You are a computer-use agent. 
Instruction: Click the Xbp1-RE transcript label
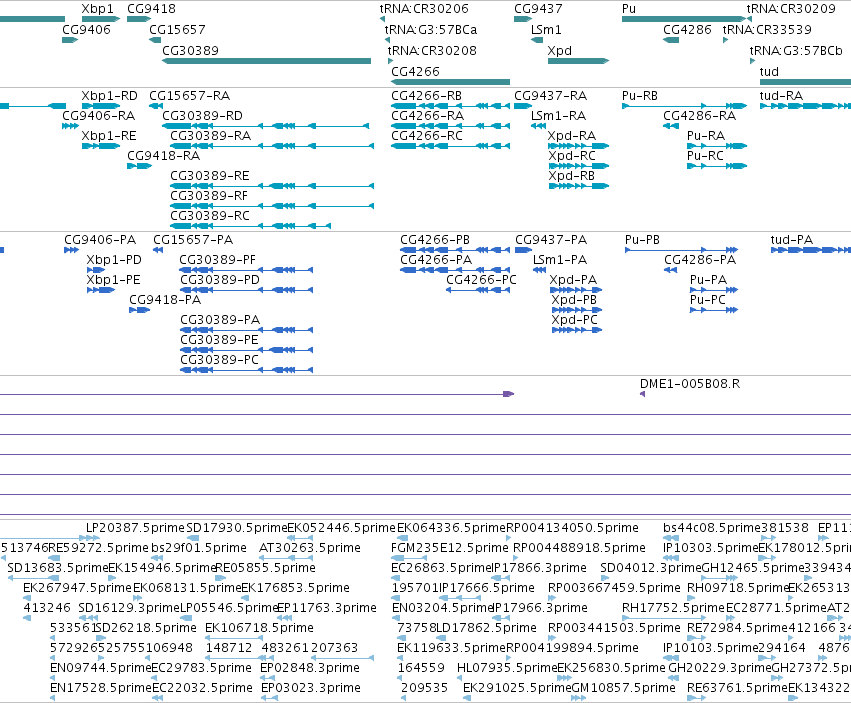[109, 136]
